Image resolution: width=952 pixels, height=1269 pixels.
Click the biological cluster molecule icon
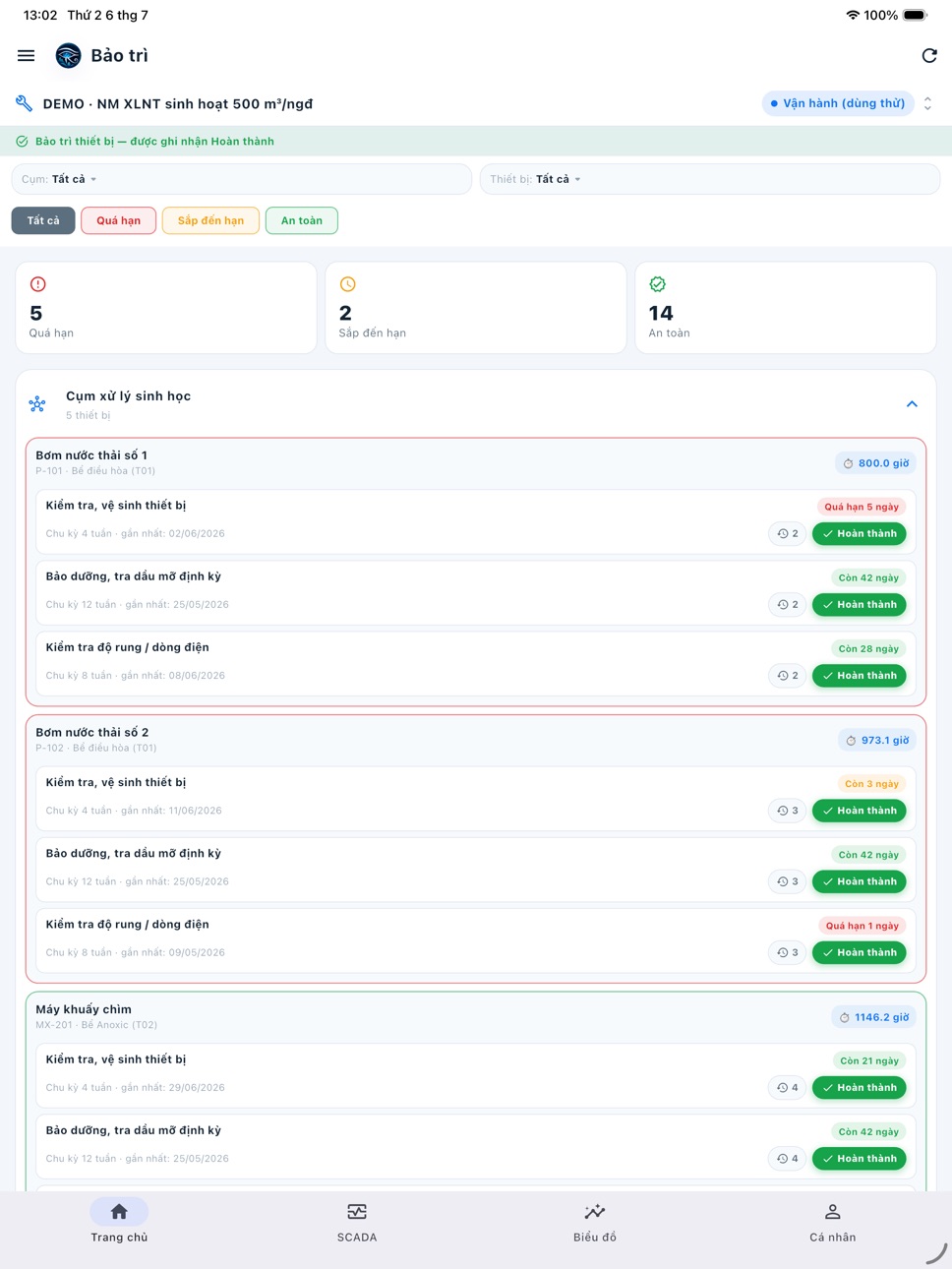pyautogui.click(x=37, y=404)
